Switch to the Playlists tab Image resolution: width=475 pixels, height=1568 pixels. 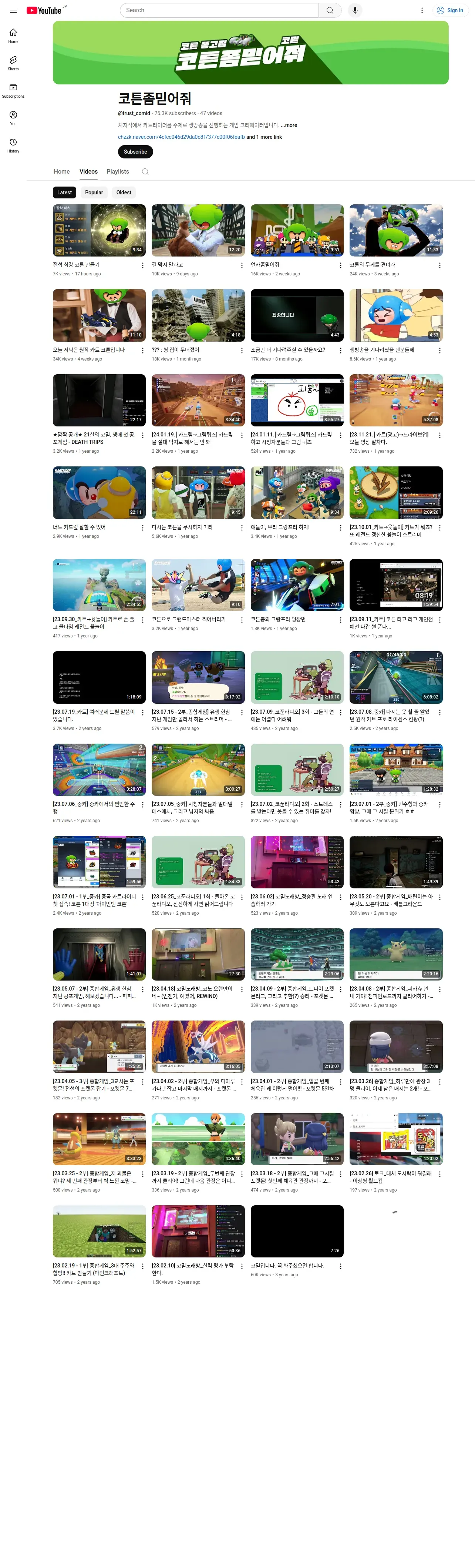point(118,172)
